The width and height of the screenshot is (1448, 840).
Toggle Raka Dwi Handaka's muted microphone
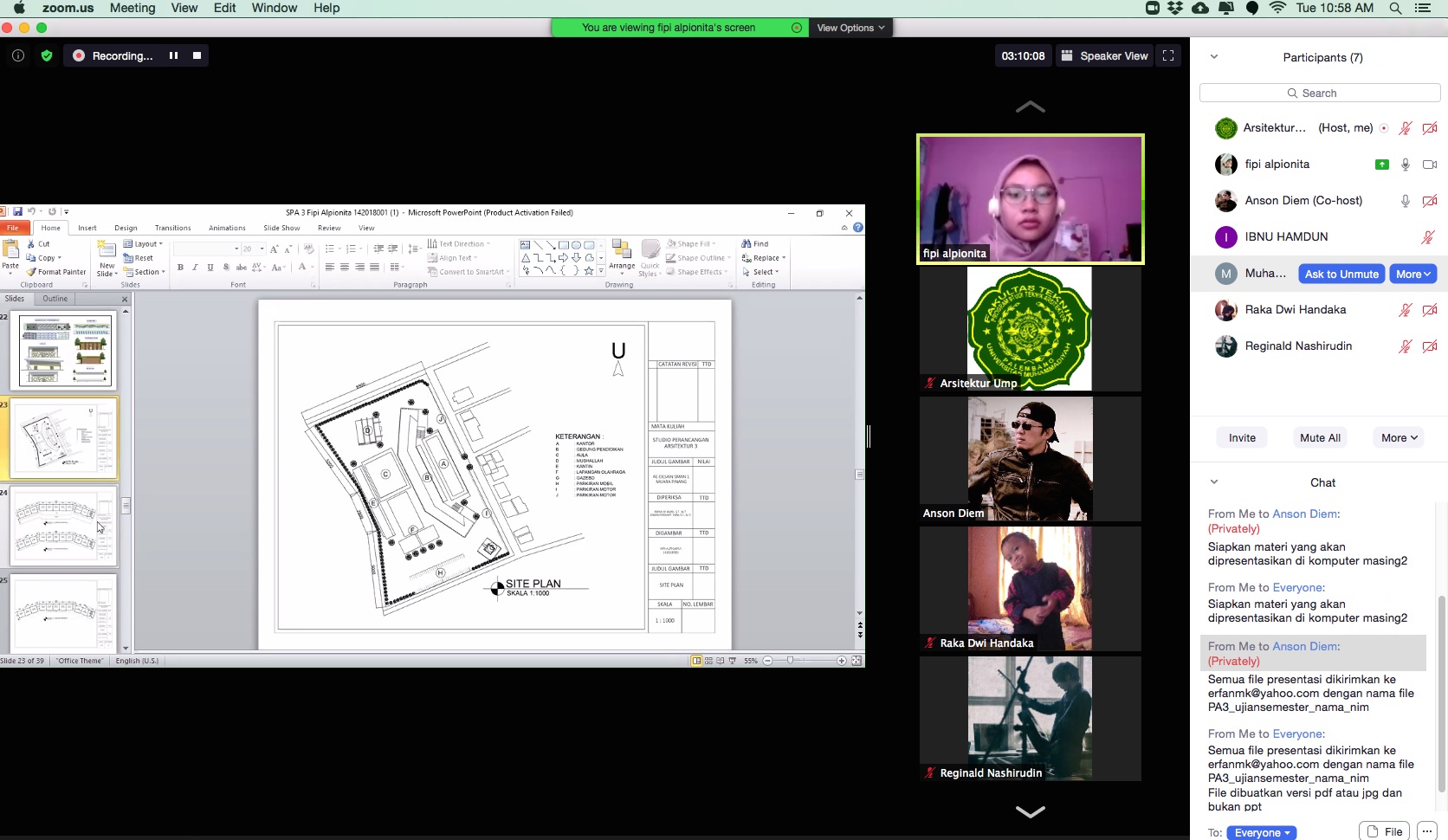tap(1406, 310)
